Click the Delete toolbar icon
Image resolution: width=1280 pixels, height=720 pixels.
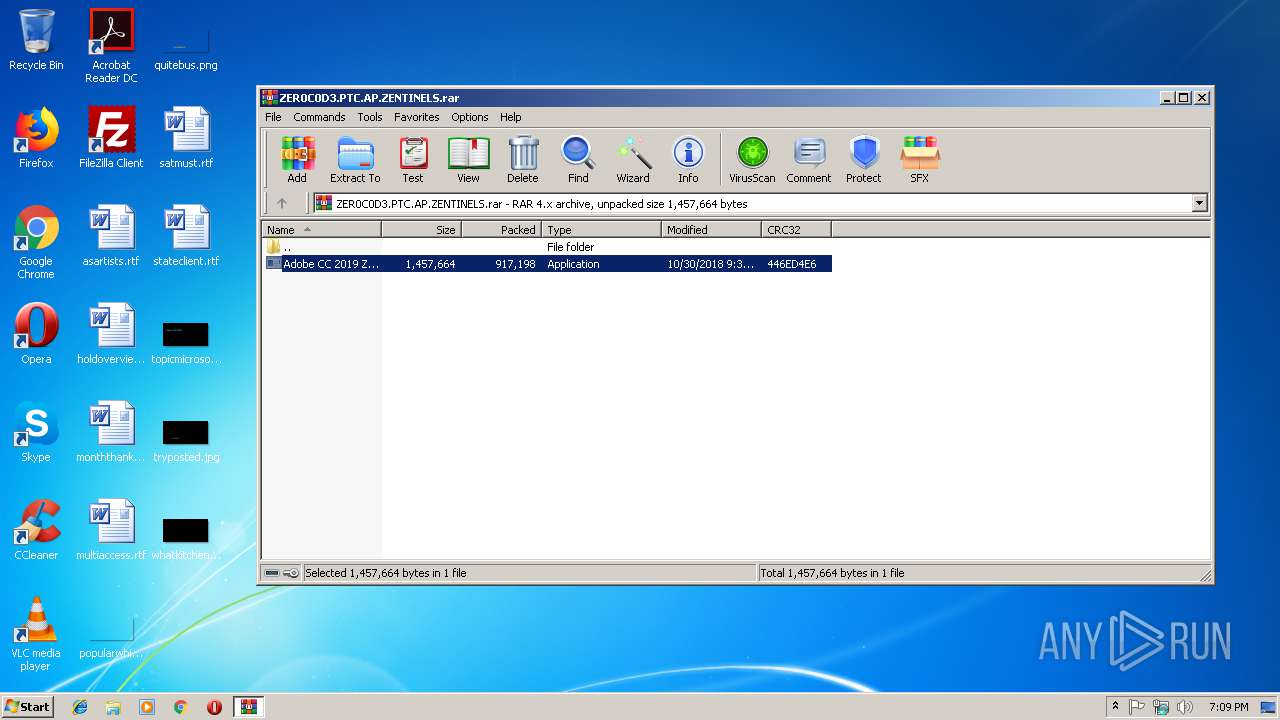point(523,160)
